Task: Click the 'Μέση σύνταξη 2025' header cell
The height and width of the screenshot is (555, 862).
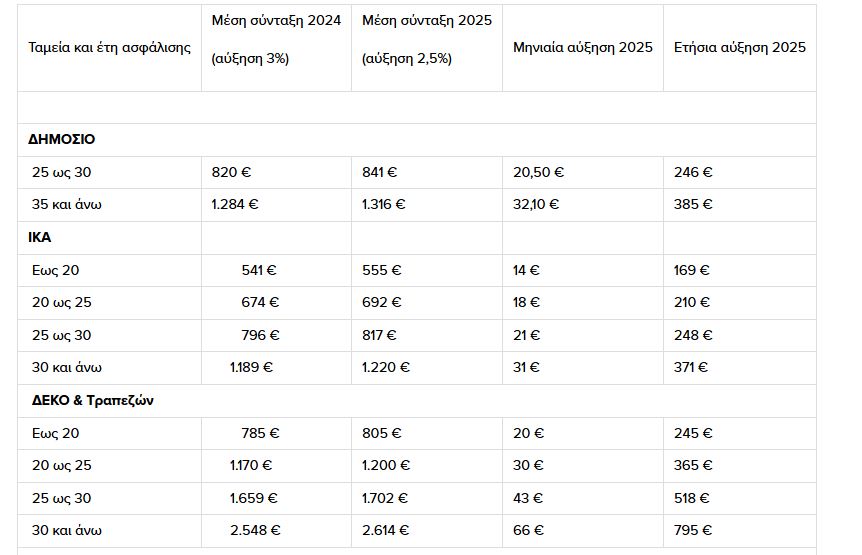Action: [427, 48]
